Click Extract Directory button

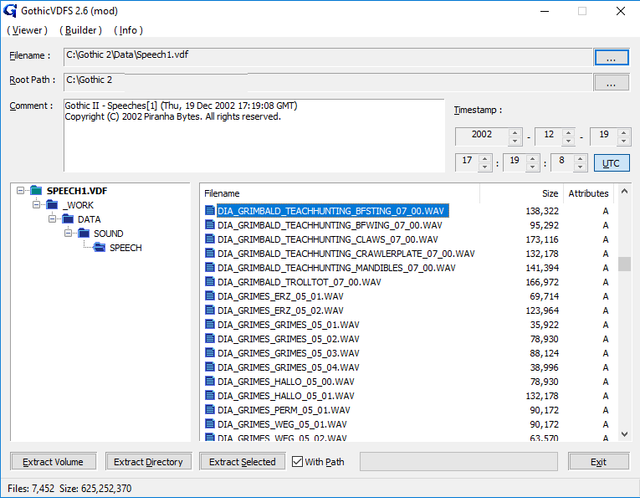pyautogui.click(x=148, y=462)
